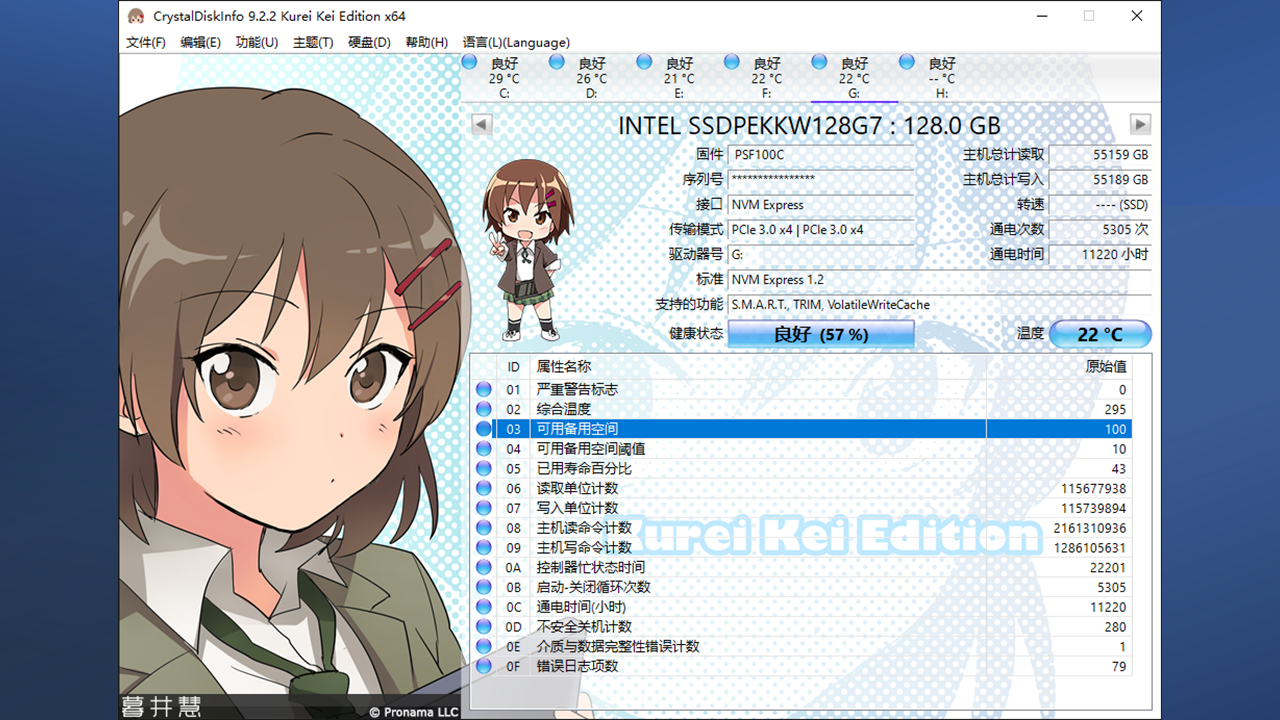Click the status orb for attribute 08 主机读命令计数
This screenshot has width=1280, height=720.
pos(484,528)
